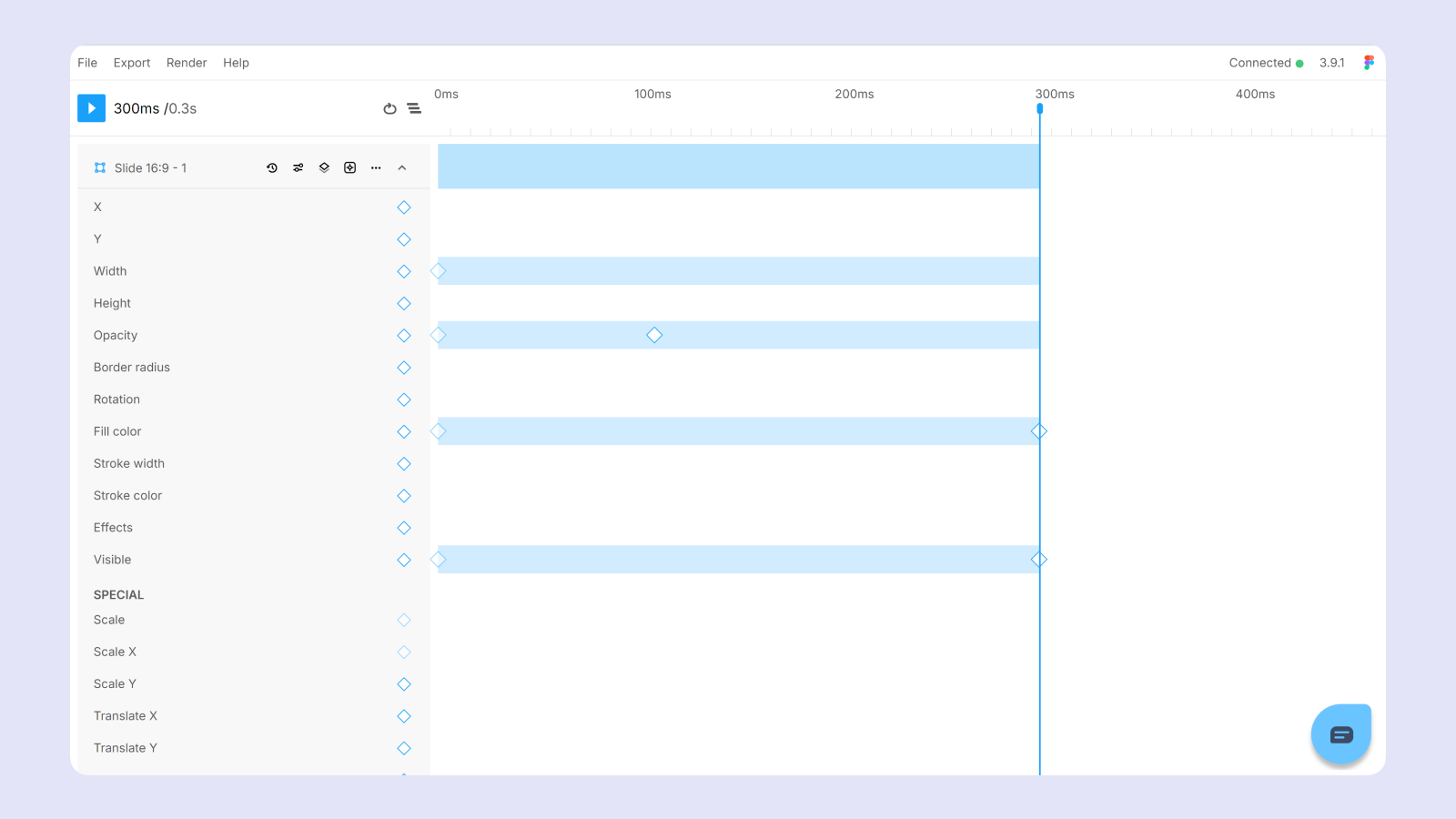Screen dimensions: 1456x819
Task: Click the layers stack icon on the slide row
Action: (x=324, y=168)
